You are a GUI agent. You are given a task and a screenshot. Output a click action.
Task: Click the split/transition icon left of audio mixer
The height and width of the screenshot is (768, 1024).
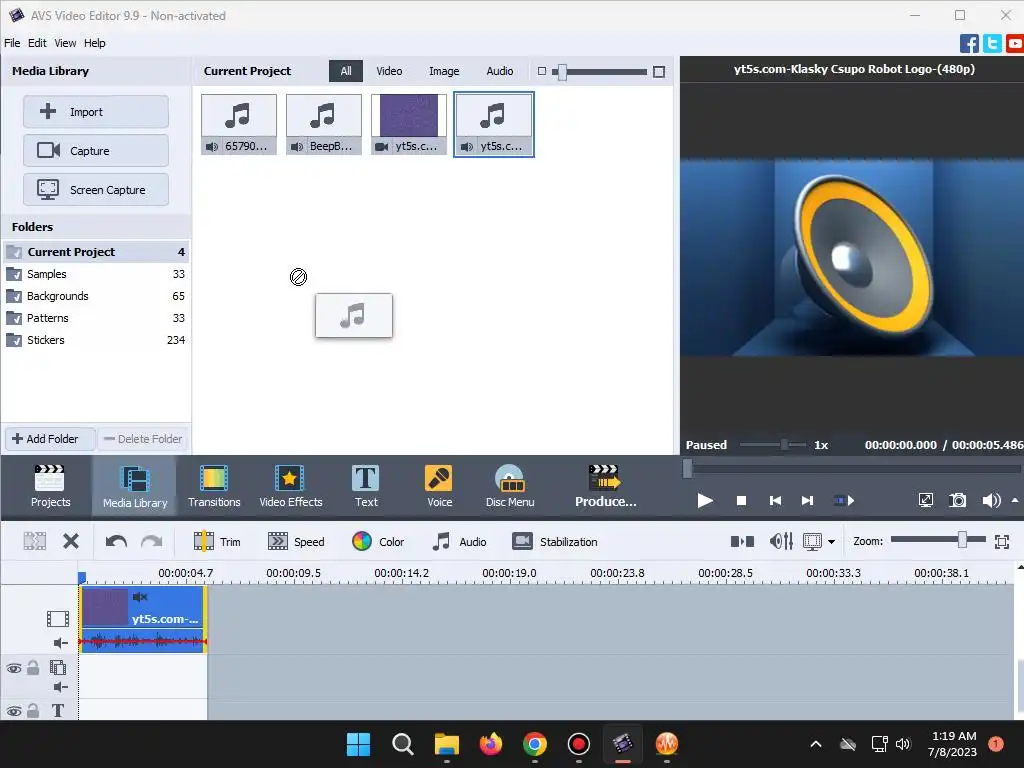click(742, 541)
